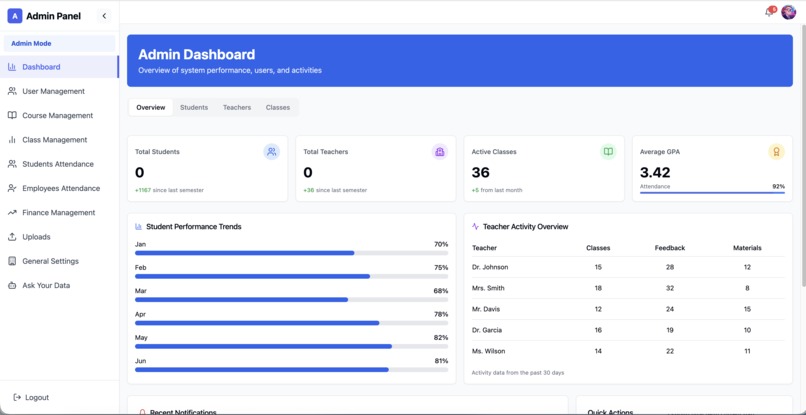
Task: Click the Admin Dashboard heading
Action: tap(196, 55)
